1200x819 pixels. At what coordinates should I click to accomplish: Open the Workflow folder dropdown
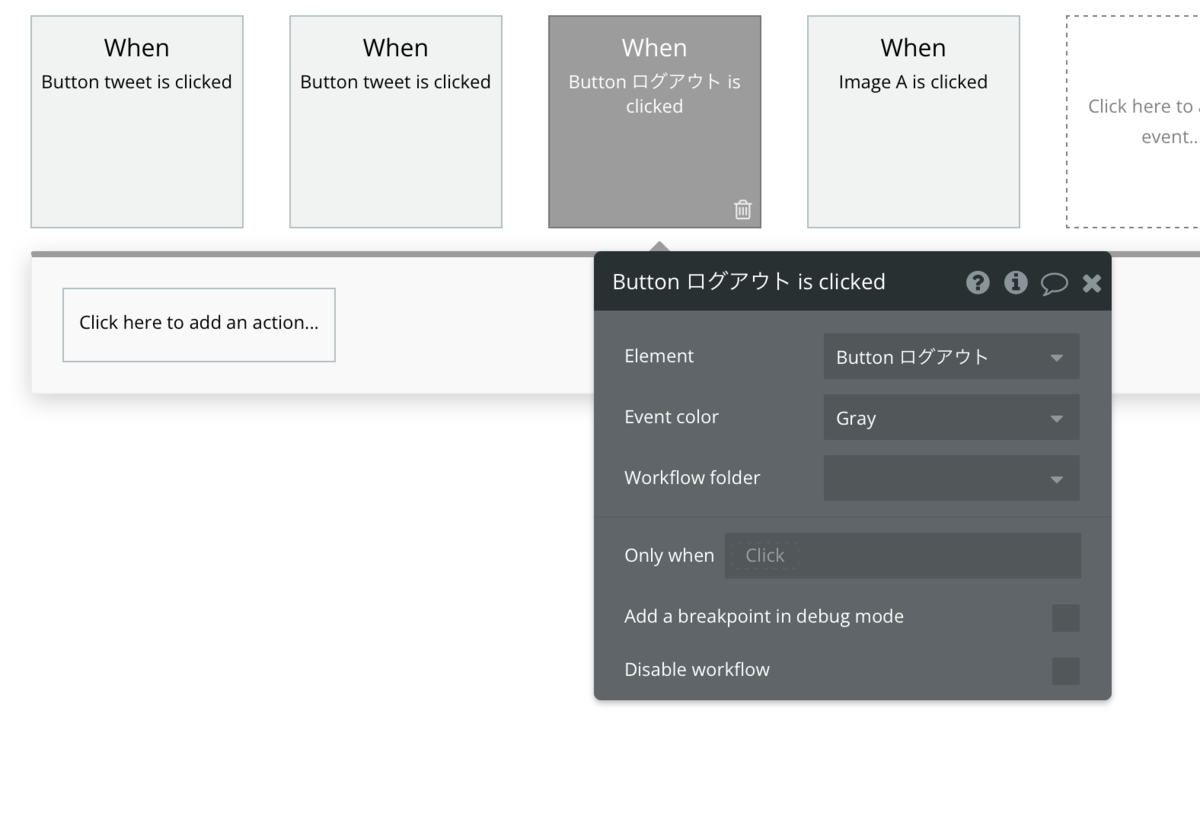[950, 478]
